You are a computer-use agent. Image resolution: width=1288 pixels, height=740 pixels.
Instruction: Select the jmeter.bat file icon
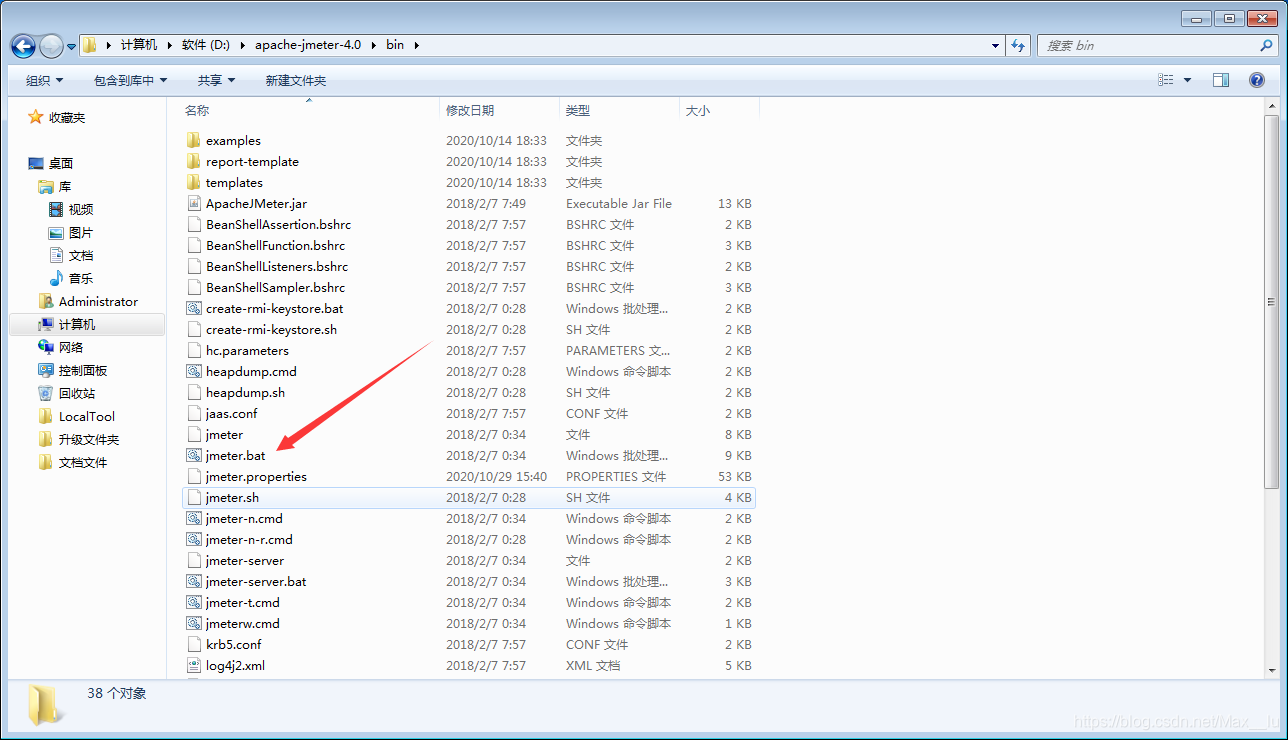(x=194, y=455)
